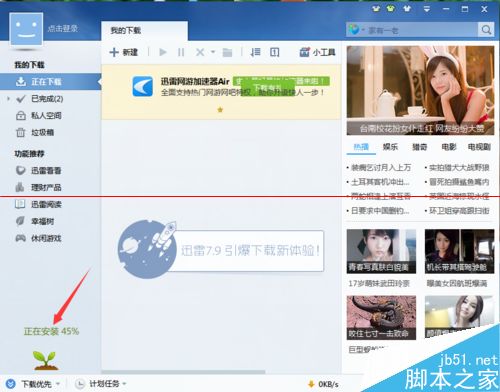
Task: Click the magnifier search button
Action: [x=486, y=30]
